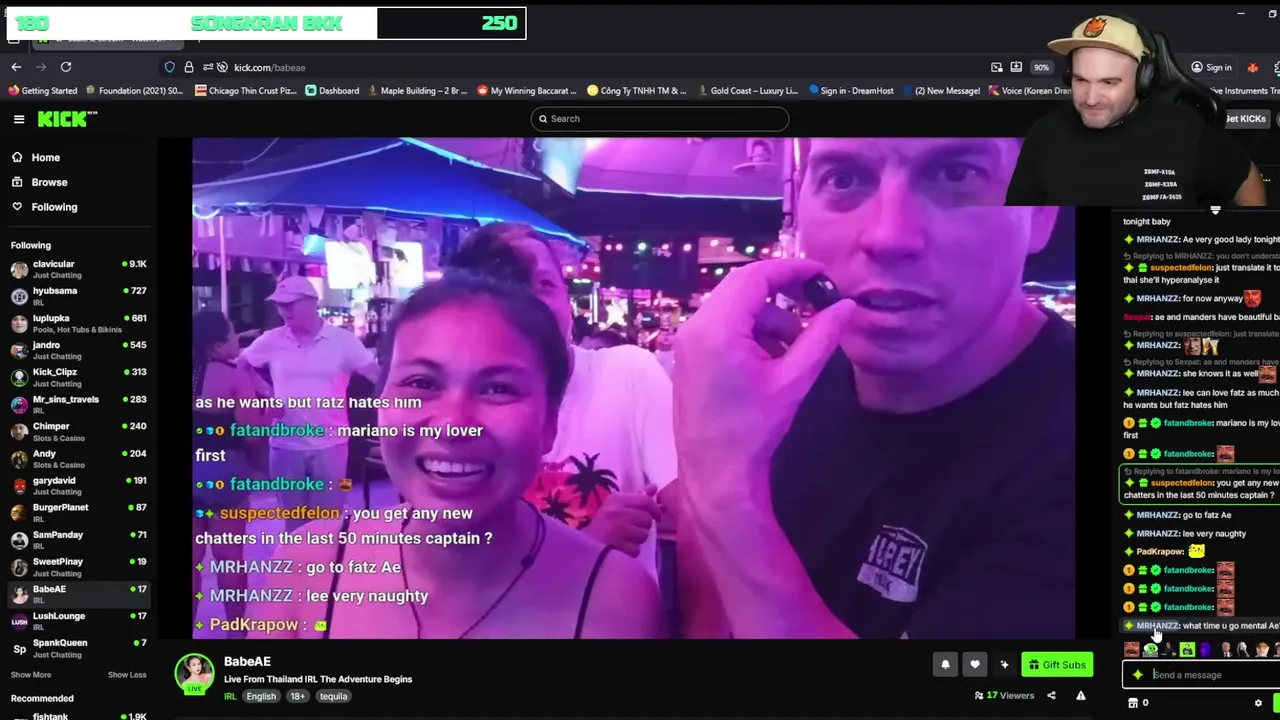Open fishtank in Recommended list
This screenshot has width=1280, height=720.
(x=78, y=716)
